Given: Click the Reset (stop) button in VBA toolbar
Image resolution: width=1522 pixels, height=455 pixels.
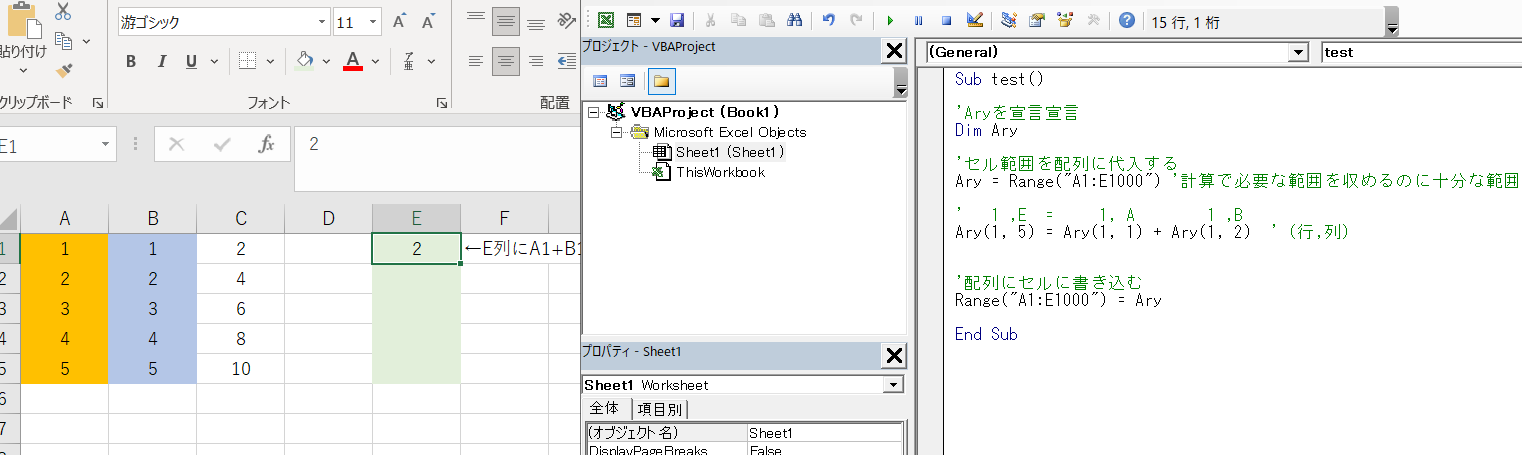Looking at the screenshot, I should 946,20.
